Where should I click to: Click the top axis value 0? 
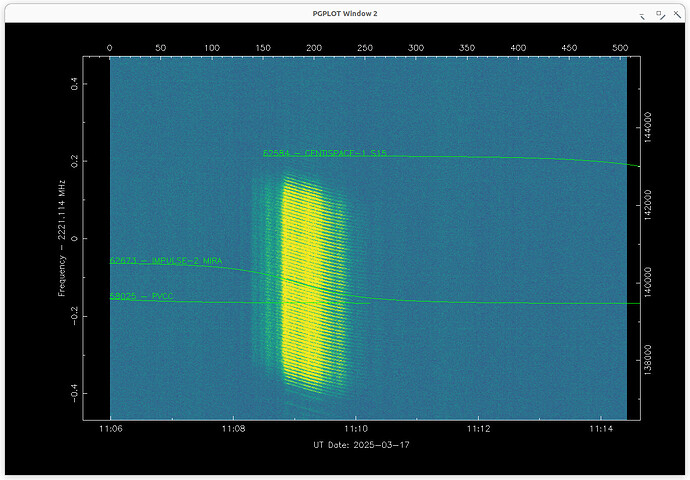[x=110, y=48]
